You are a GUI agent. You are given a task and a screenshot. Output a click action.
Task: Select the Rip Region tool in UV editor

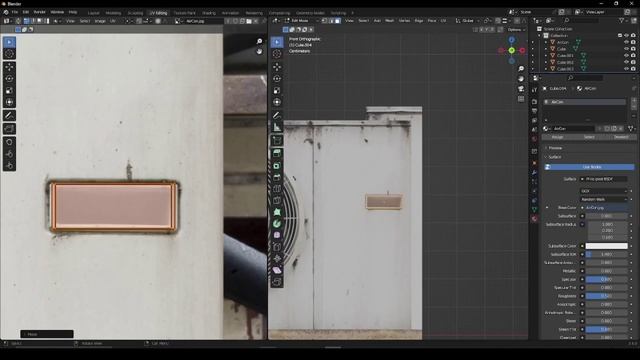point(9,129)
